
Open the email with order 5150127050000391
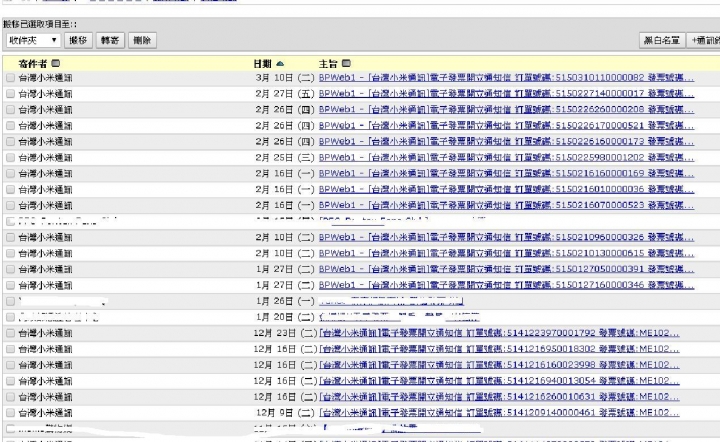pos(506,269)
